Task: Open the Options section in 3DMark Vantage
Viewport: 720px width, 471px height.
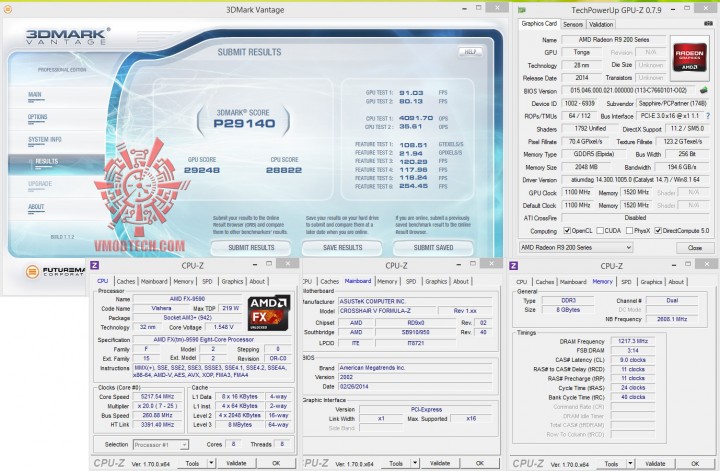Action: (x=38, y=117)
